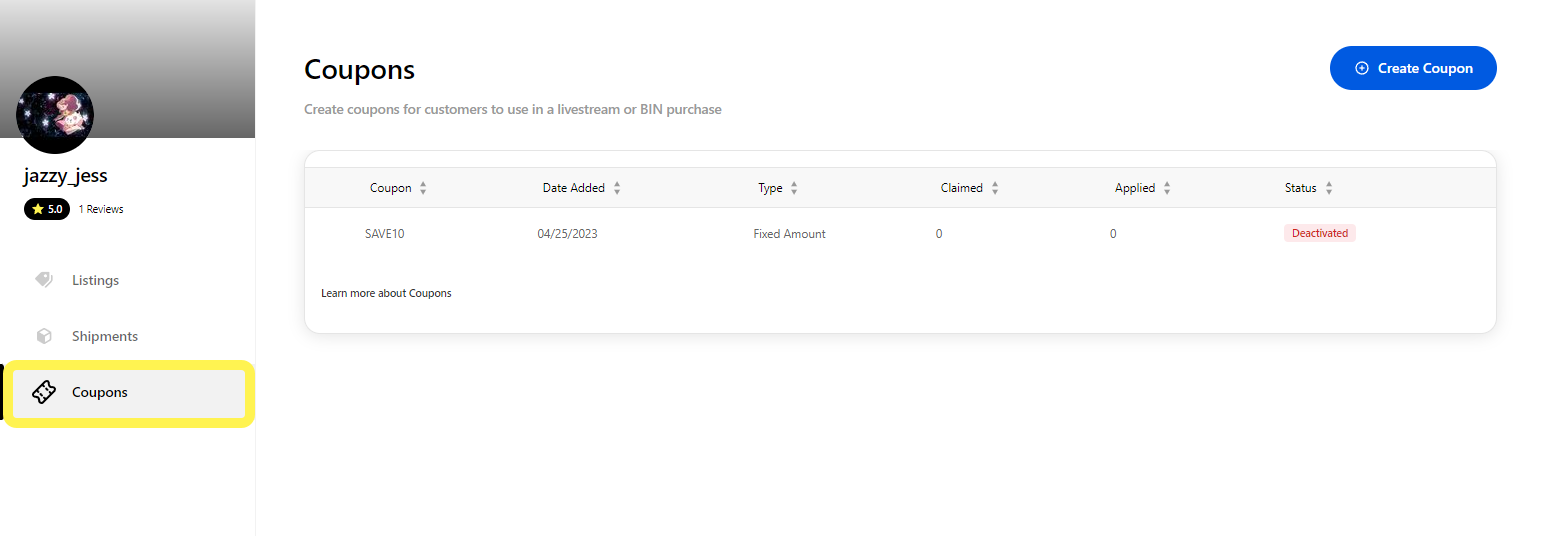This screenshot has height=536, width=1541.
Task: Click the SAVE10 coupon code
Action: 384,234
